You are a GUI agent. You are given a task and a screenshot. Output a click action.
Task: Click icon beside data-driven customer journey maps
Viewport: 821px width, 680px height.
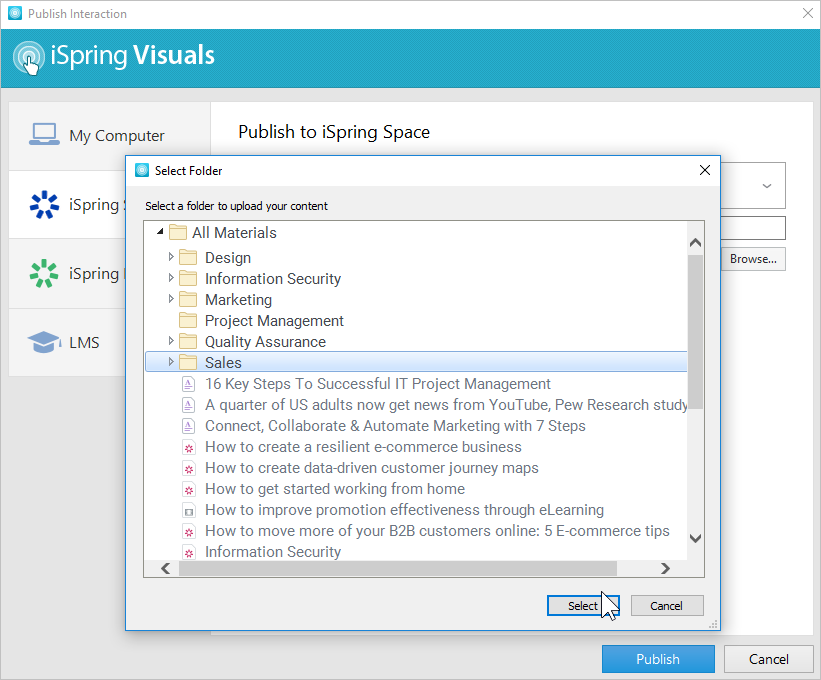pyautogui.click(x=188, y=468)
